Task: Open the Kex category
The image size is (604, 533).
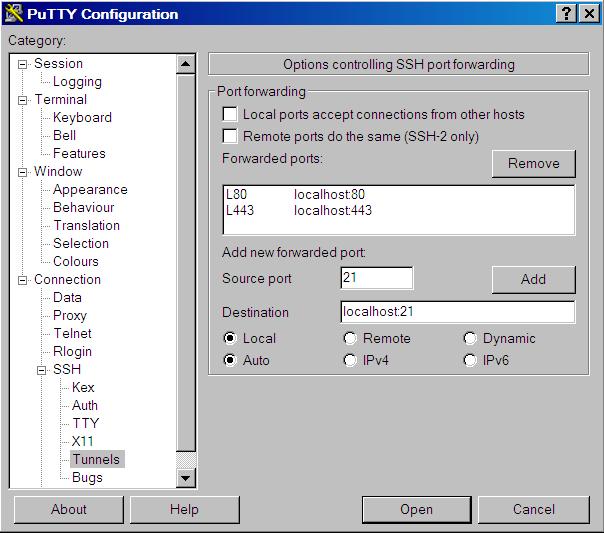Action: (83, 387)
